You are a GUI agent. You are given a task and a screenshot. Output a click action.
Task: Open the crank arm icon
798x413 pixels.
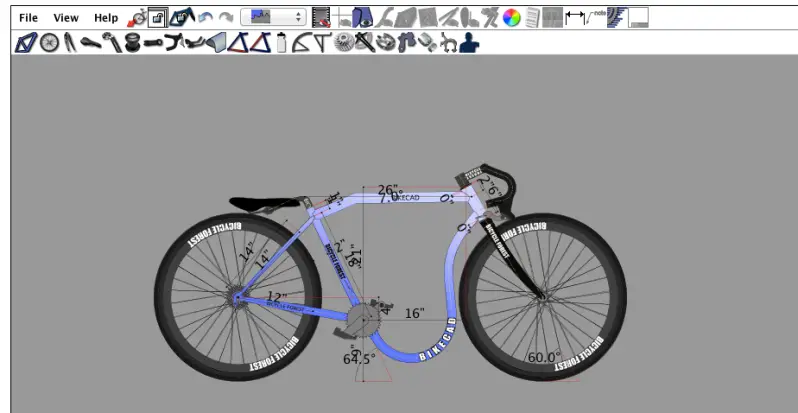(x=365, y=43)
